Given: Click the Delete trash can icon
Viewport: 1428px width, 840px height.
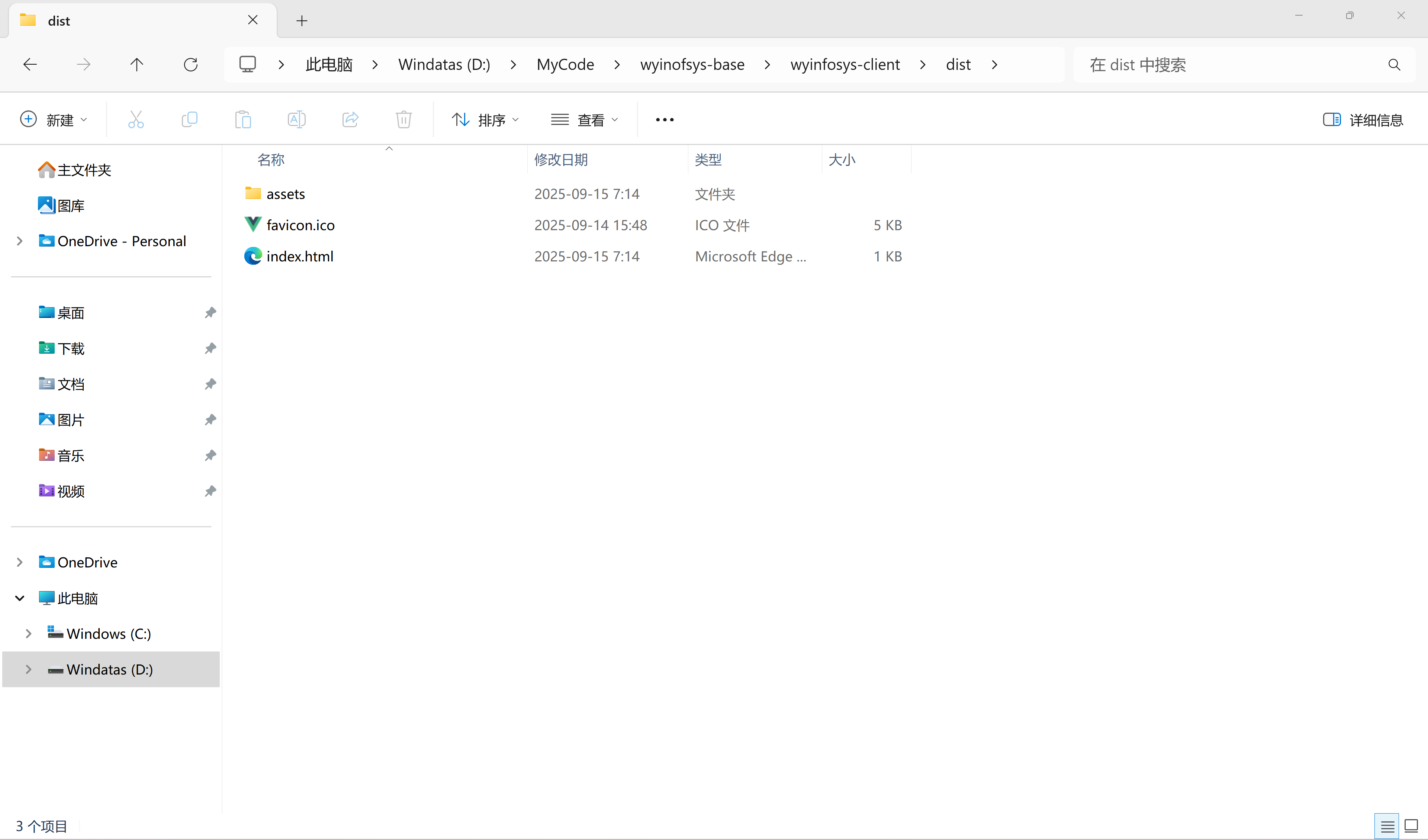Looking at the screenshot, I should click(x=403, y=120).
